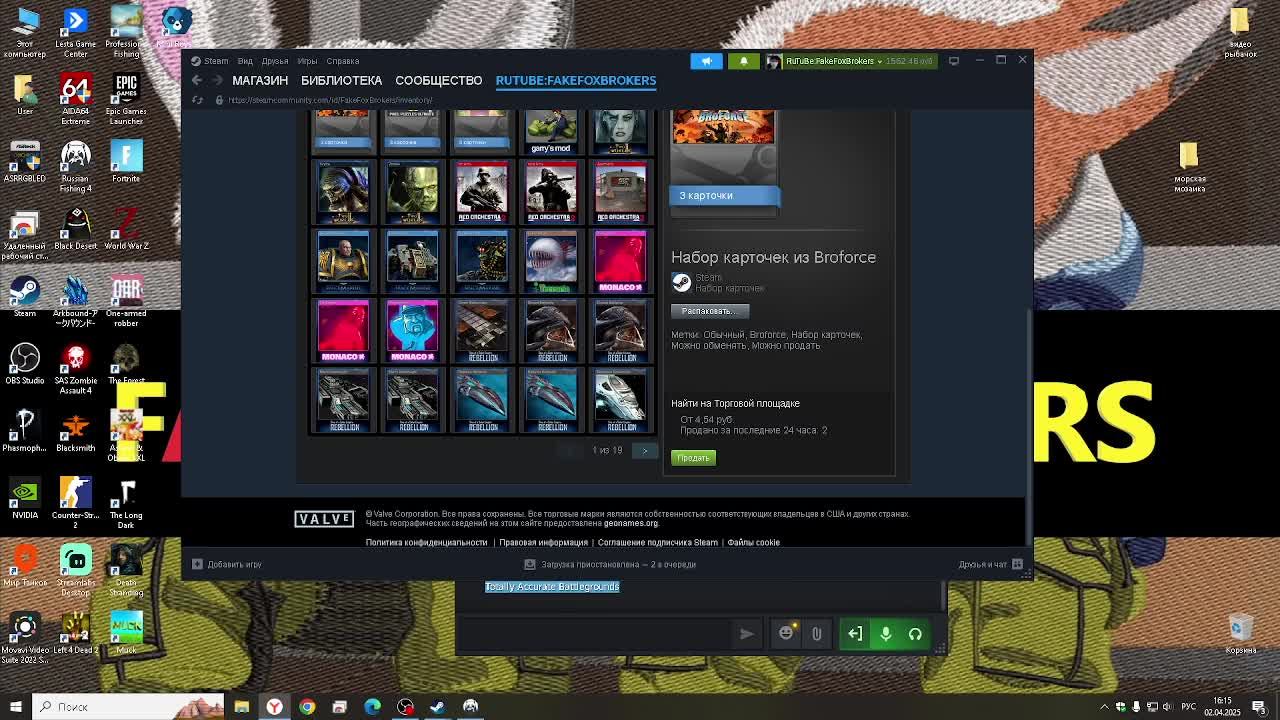Switch to МАГАЗИН tab
1280x720 pixels.
(260, 80)
